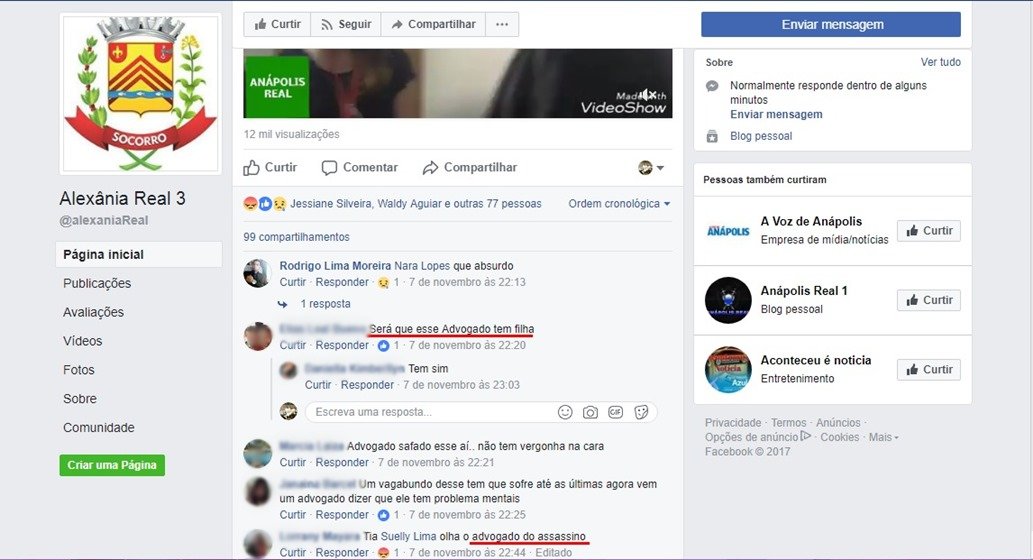Click the GIF icon in reply box
The height and width of the screenshot is (560, 1033).
pyautogui.click(x=615, y=412)
